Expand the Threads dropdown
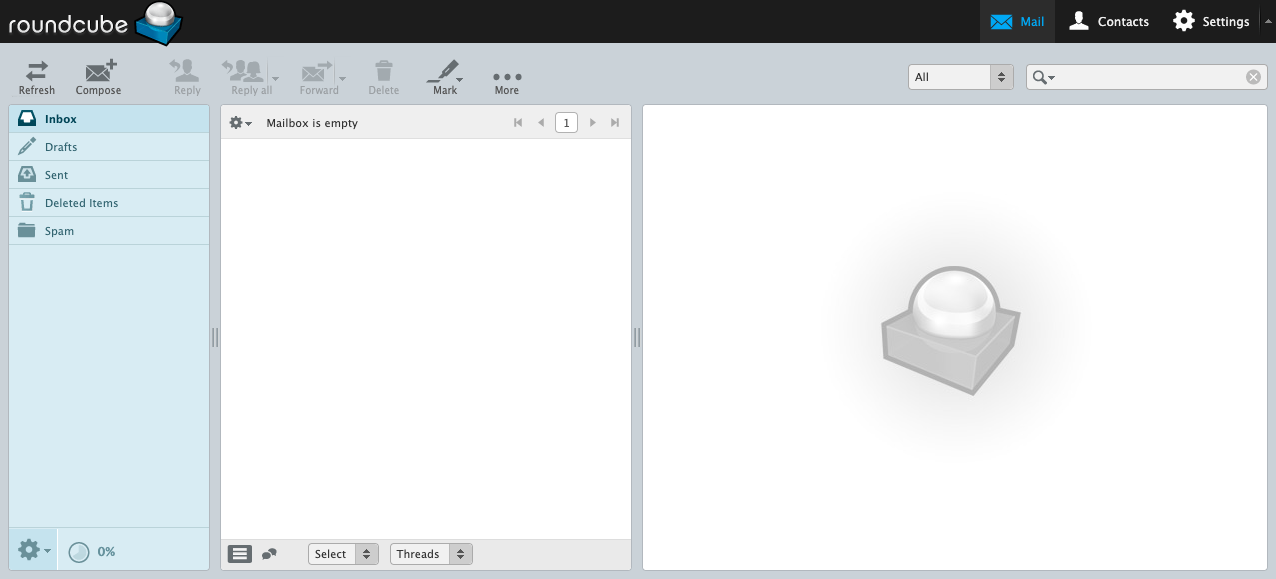 point(430,554)
